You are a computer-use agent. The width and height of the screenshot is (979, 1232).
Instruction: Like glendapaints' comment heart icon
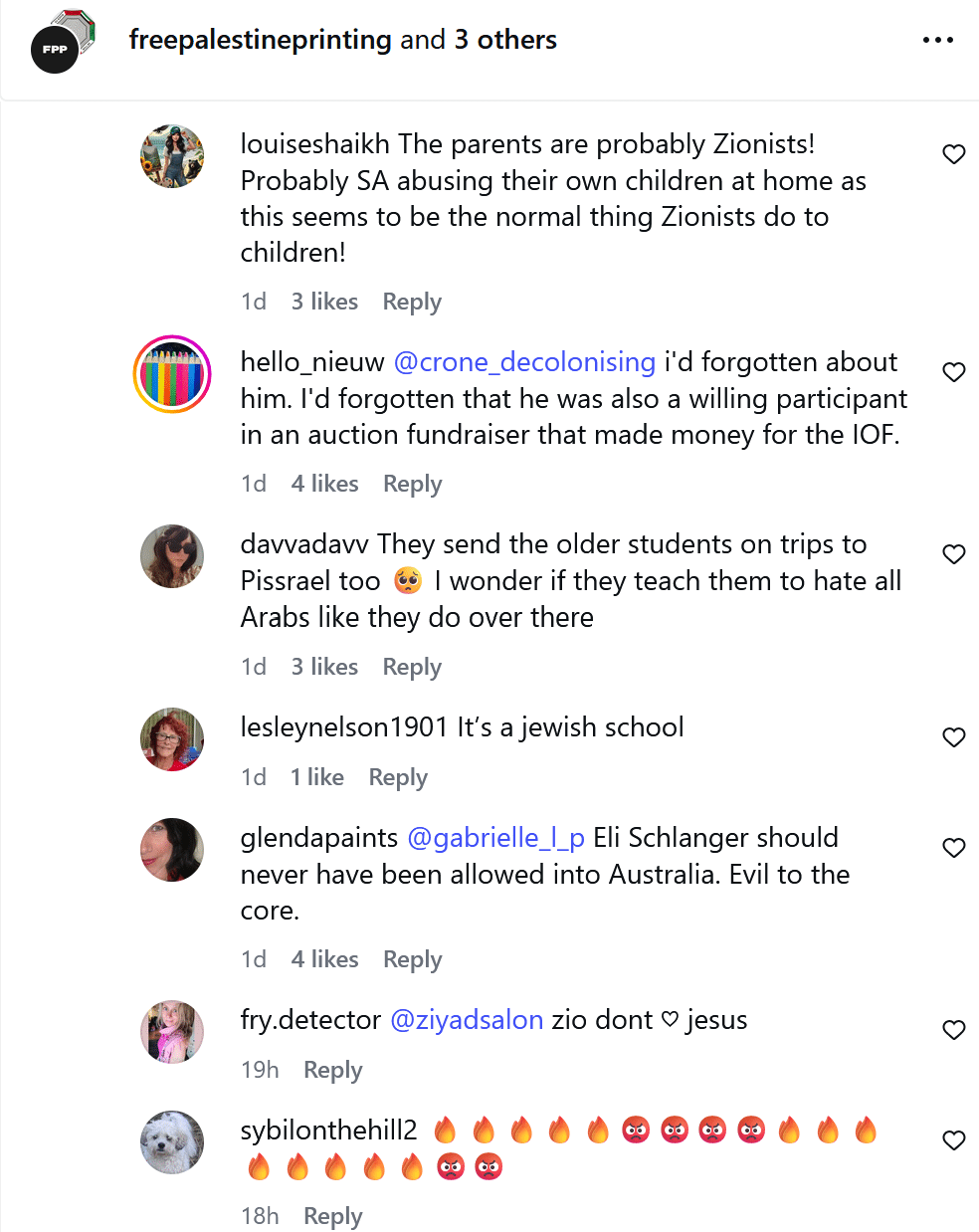(954, 848)
